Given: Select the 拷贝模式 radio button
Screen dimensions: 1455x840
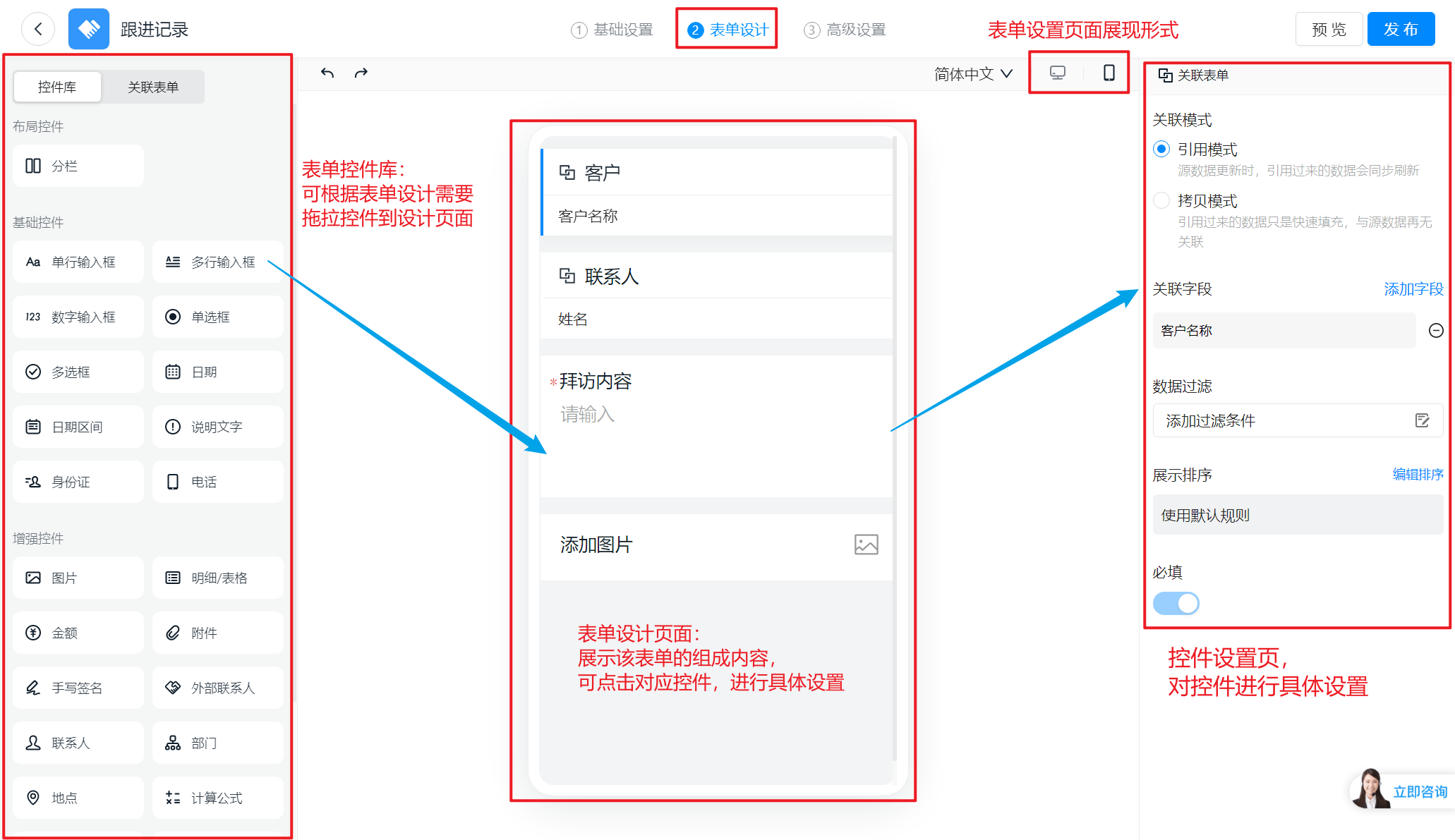Looking at the screenshot, I should coord(1161,201).
